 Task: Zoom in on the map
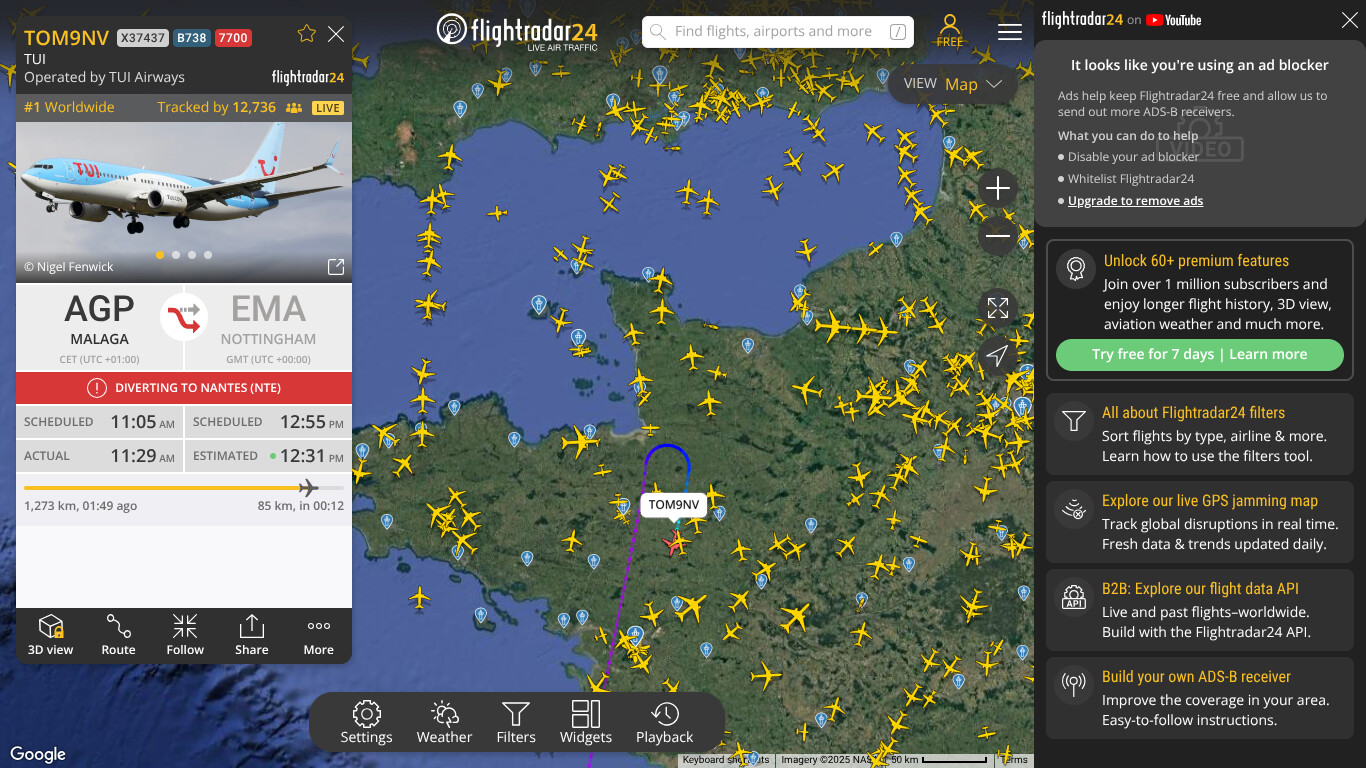(x=998, y=188)
